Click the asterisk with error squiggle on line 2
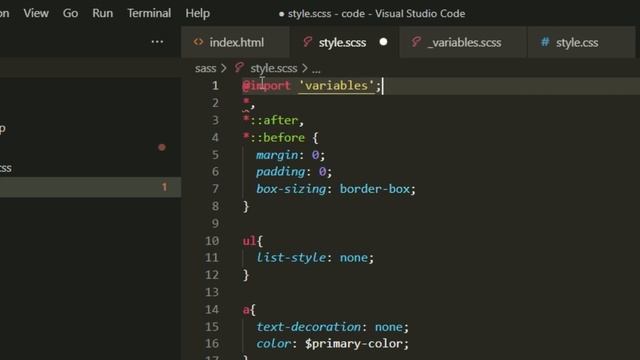640x360 pixels. [246, 102]
